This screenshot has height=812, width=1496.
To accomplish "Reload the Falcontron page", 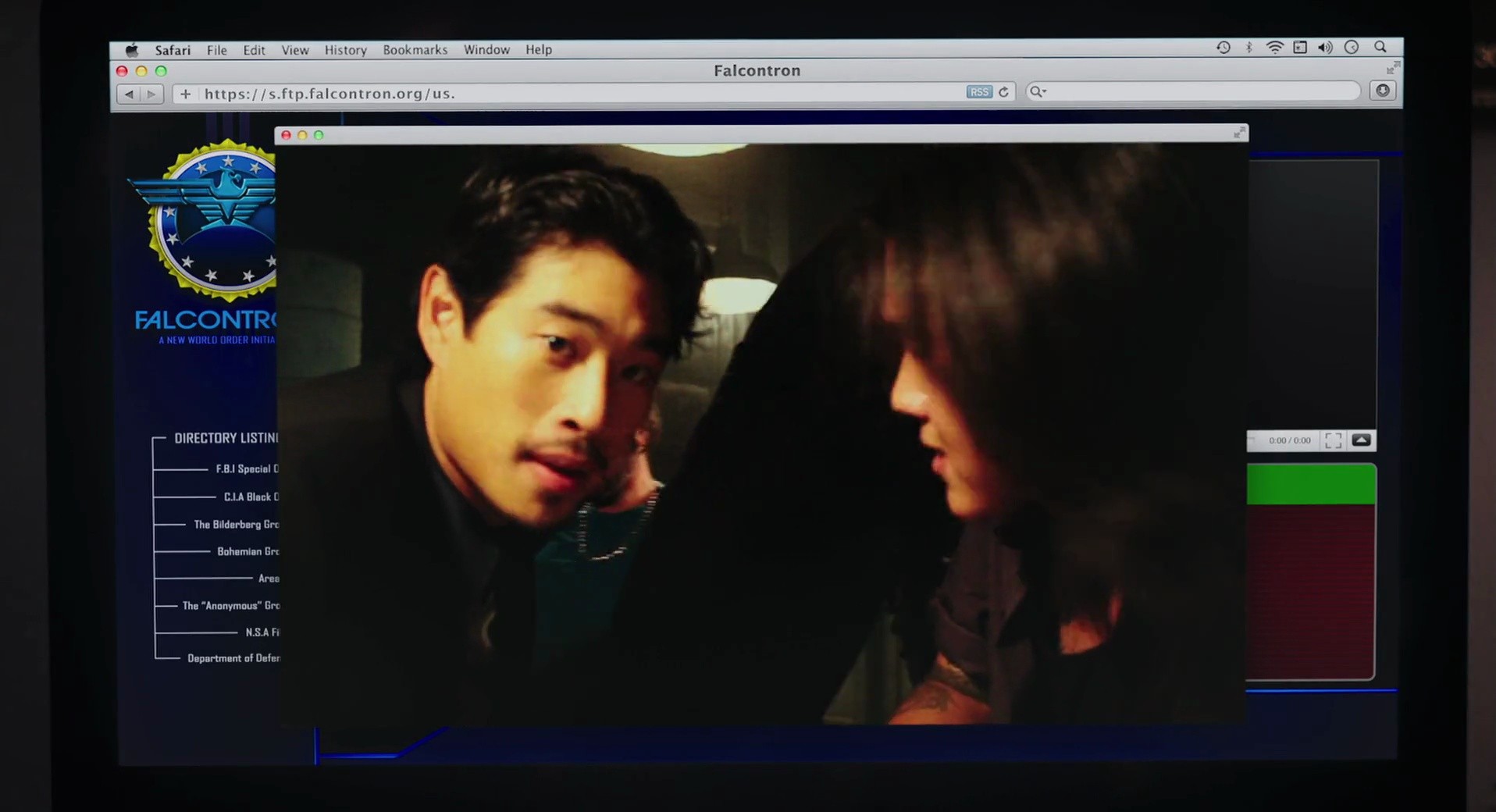I will pos(1004,92).
